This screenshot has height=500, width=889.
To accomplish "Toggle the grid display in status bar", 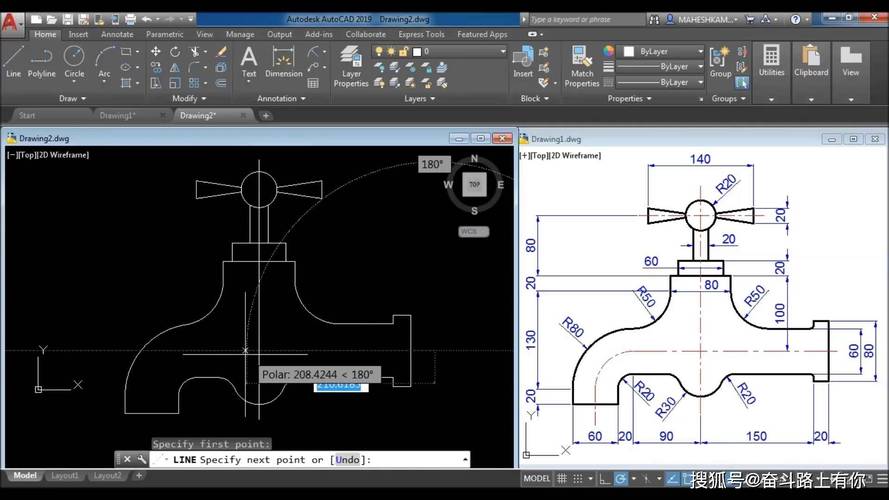I will [564, 479].
